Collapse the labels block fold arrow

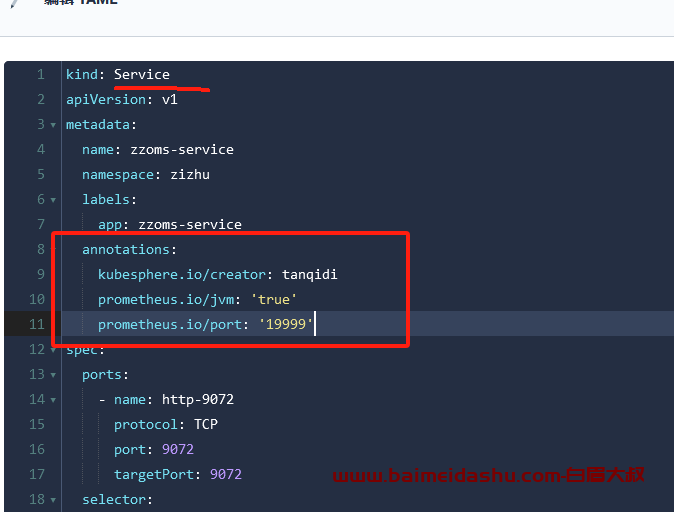point(53,200)
